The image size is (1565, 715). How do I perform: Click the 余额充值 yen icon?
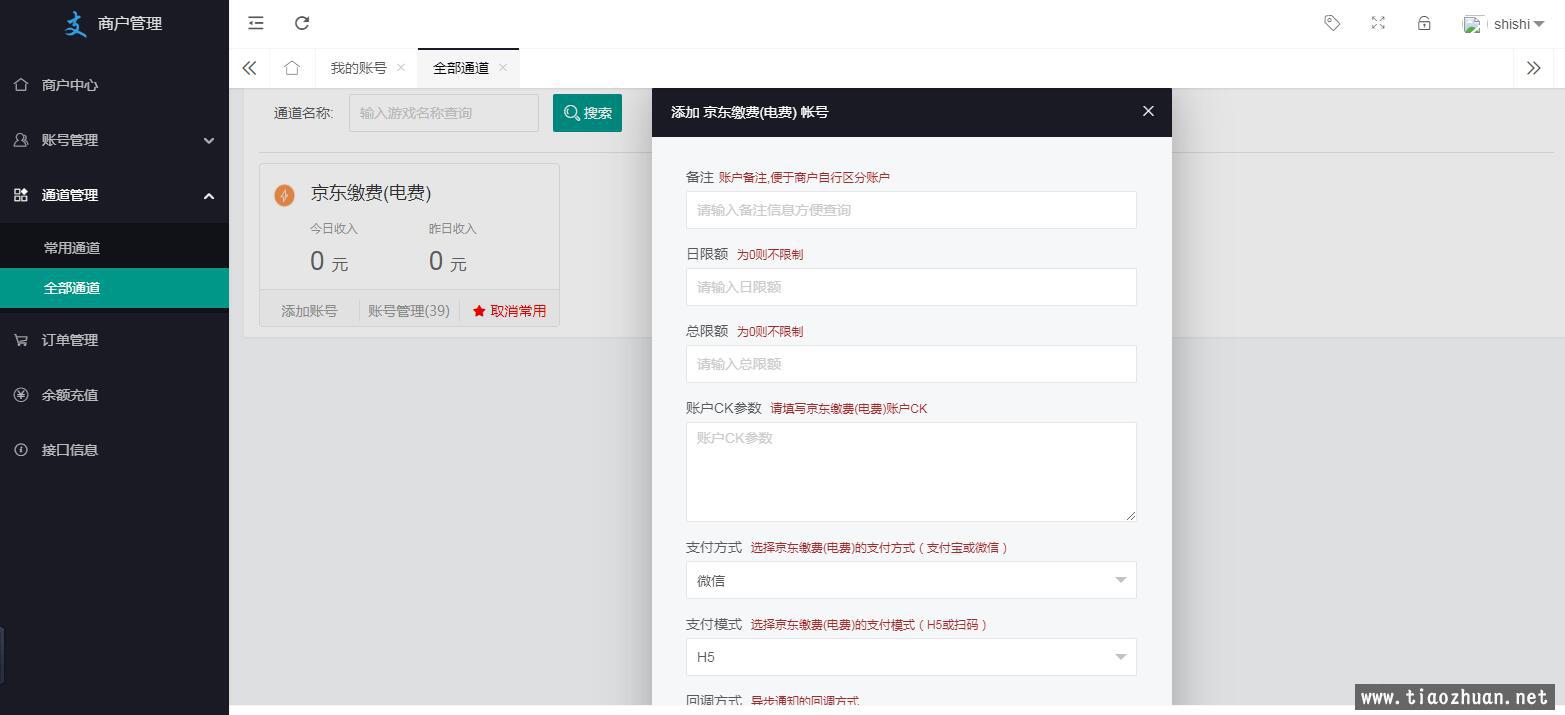click(x=21, y=395)
